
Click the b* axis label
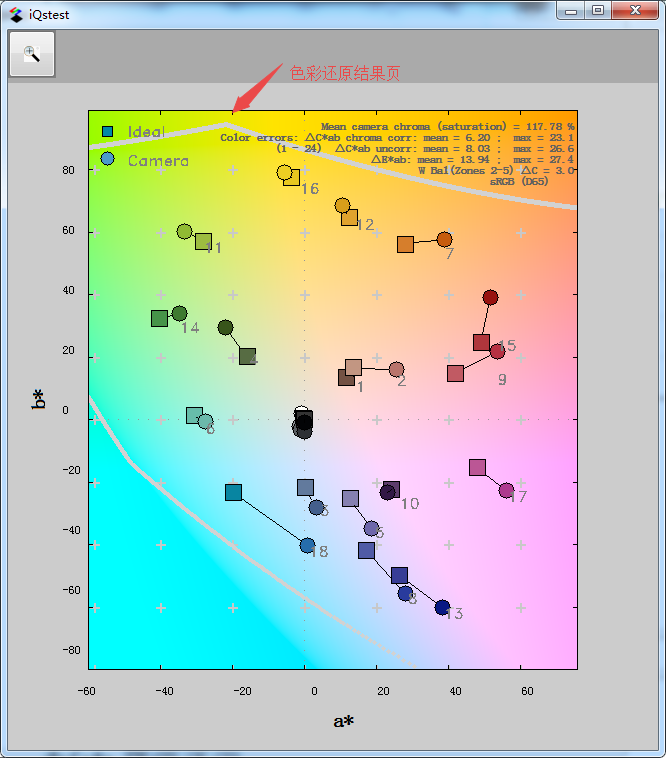tap(39, 399)
